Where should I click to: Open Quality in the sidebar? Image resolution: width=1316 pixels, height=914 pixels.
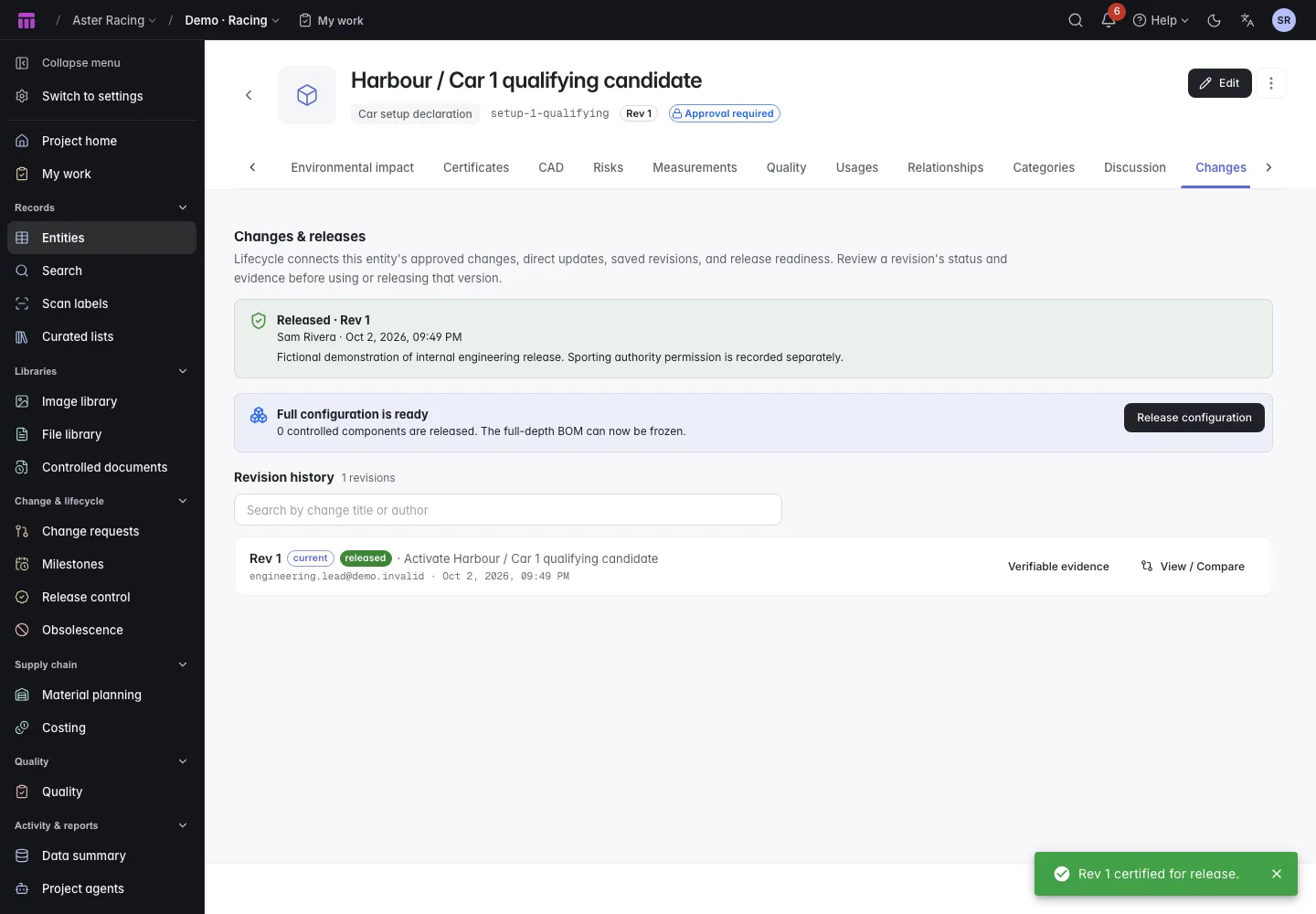point(101,792)
